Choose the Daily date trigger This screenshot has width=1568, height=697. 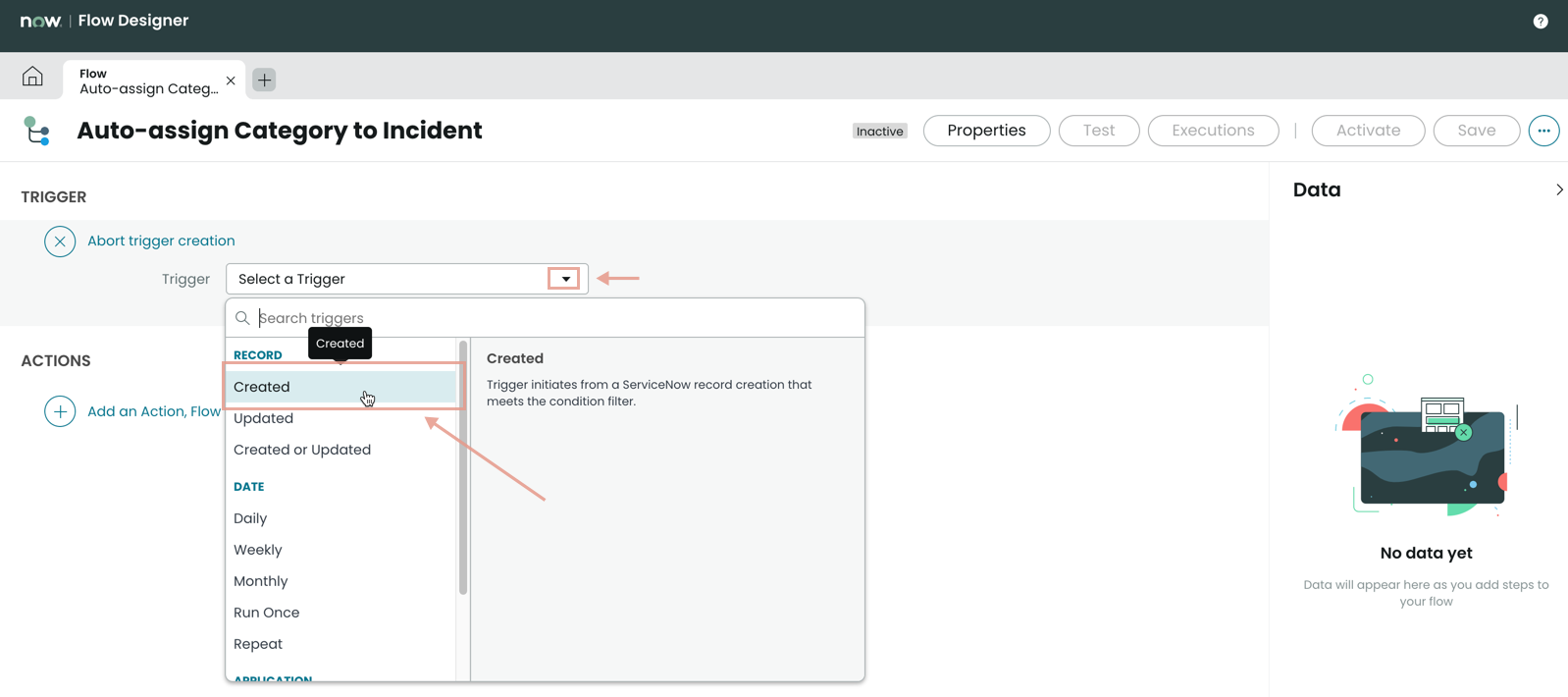[341, 518]
